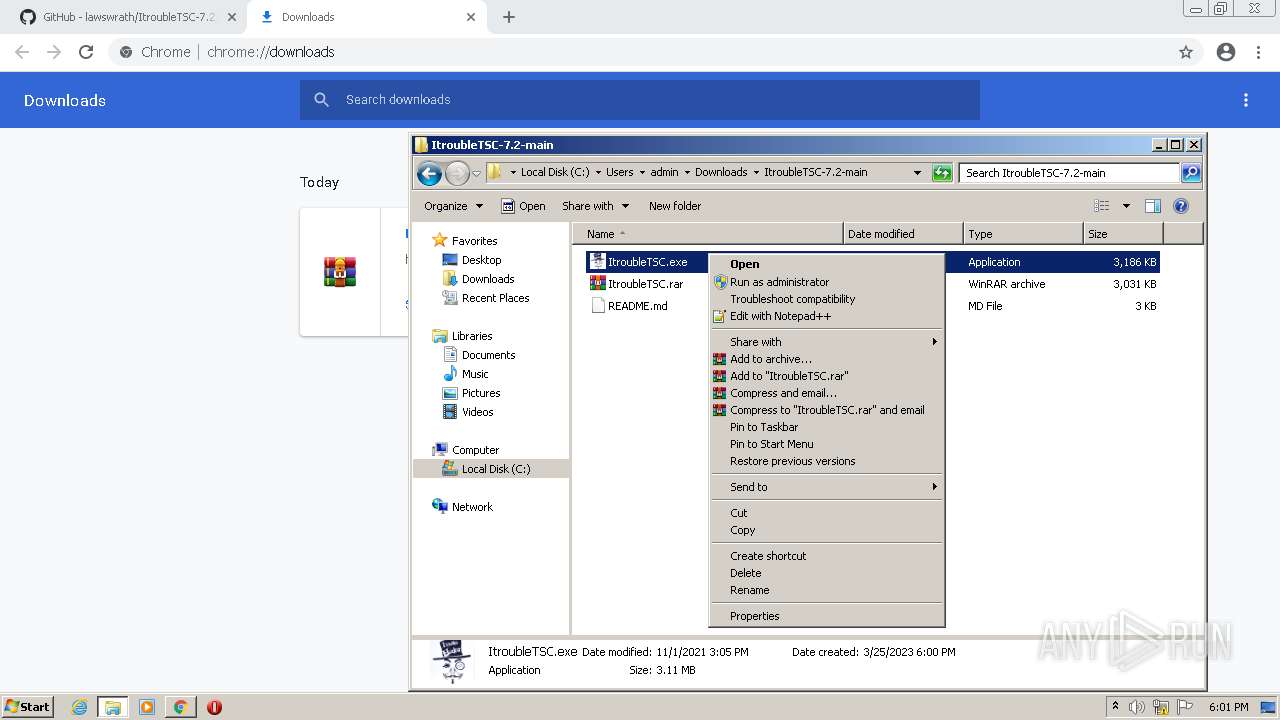The height and width of the screenshot is (720, 1280).
Task: Select Desktop in Favorites
Action: pos(472,260)
